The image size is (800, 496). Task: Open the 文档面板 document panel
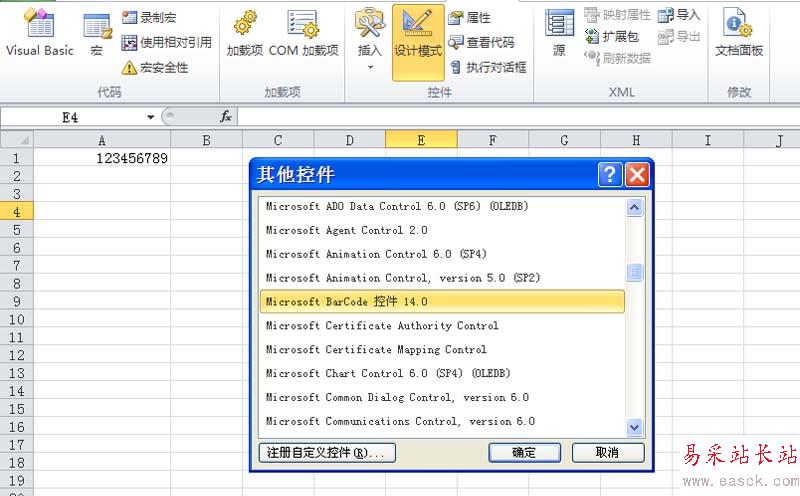(x=739, y=33)
